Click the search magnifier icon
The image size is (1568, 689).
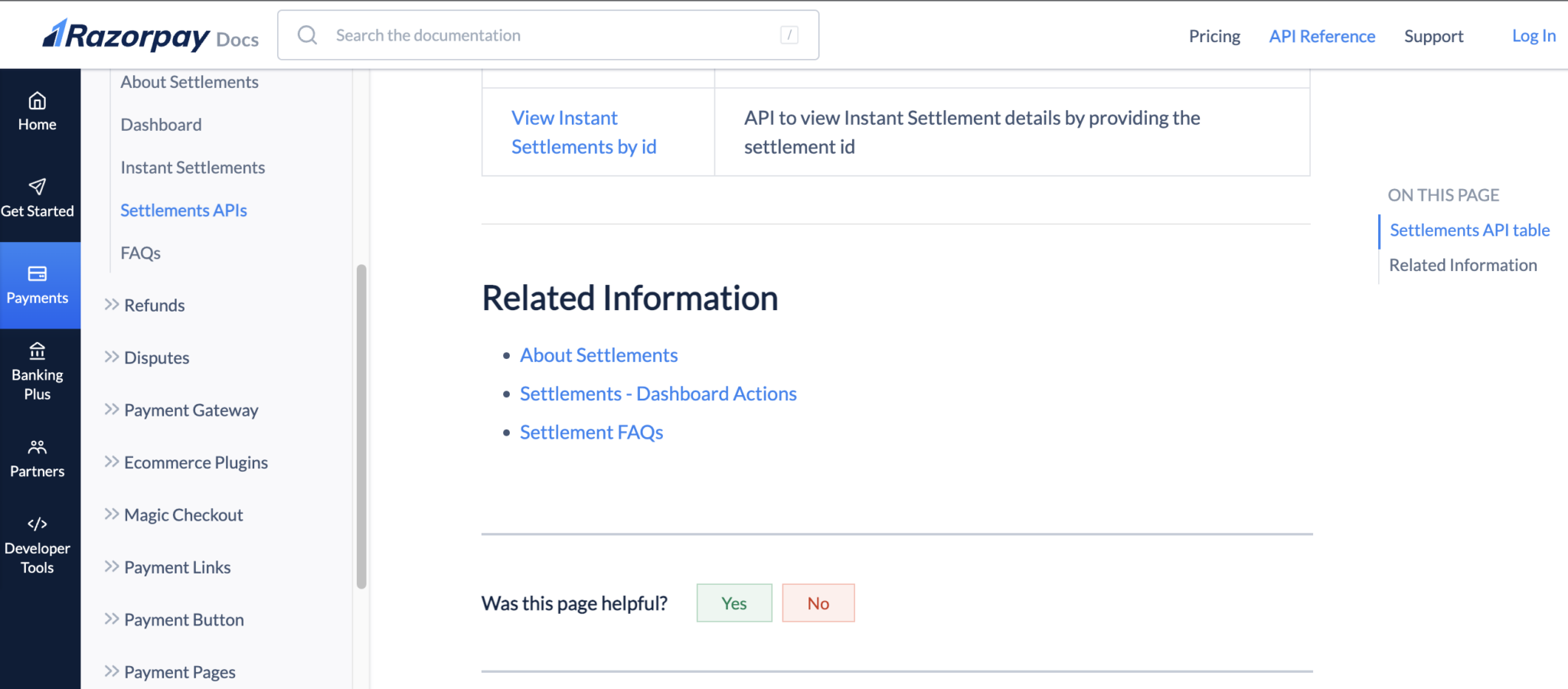[308, 34]
